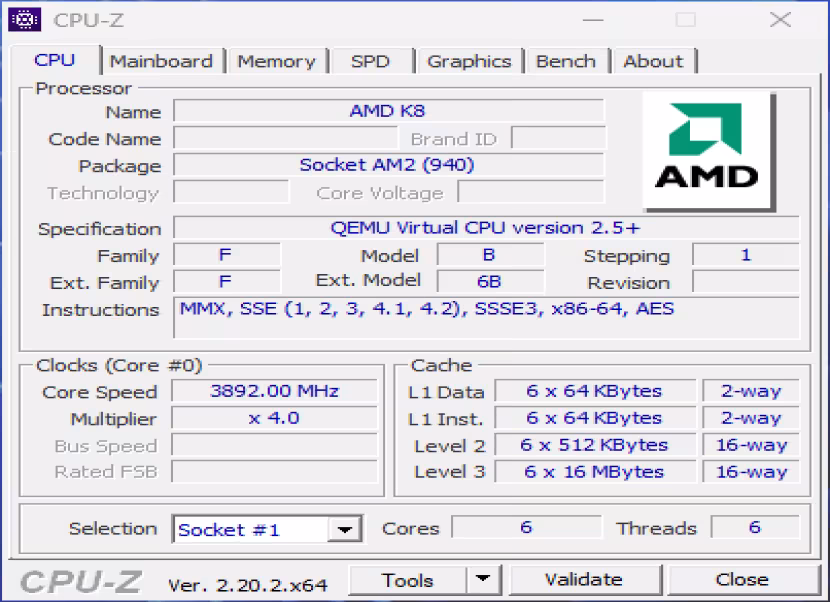This screenshot has height=602, width=830.
Task: Click the empty Bus Speed field
Action: [x=274, y=445]
